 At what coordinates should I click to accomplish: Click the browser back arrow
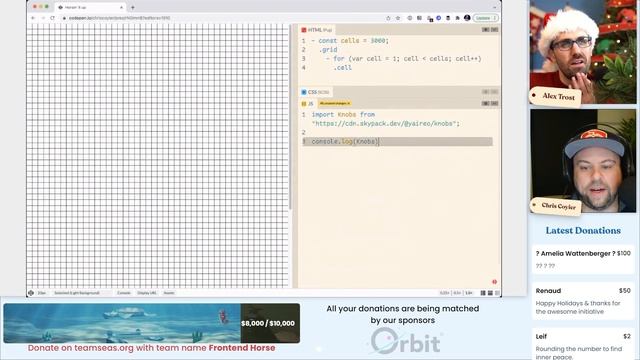[x=33, y=18]
